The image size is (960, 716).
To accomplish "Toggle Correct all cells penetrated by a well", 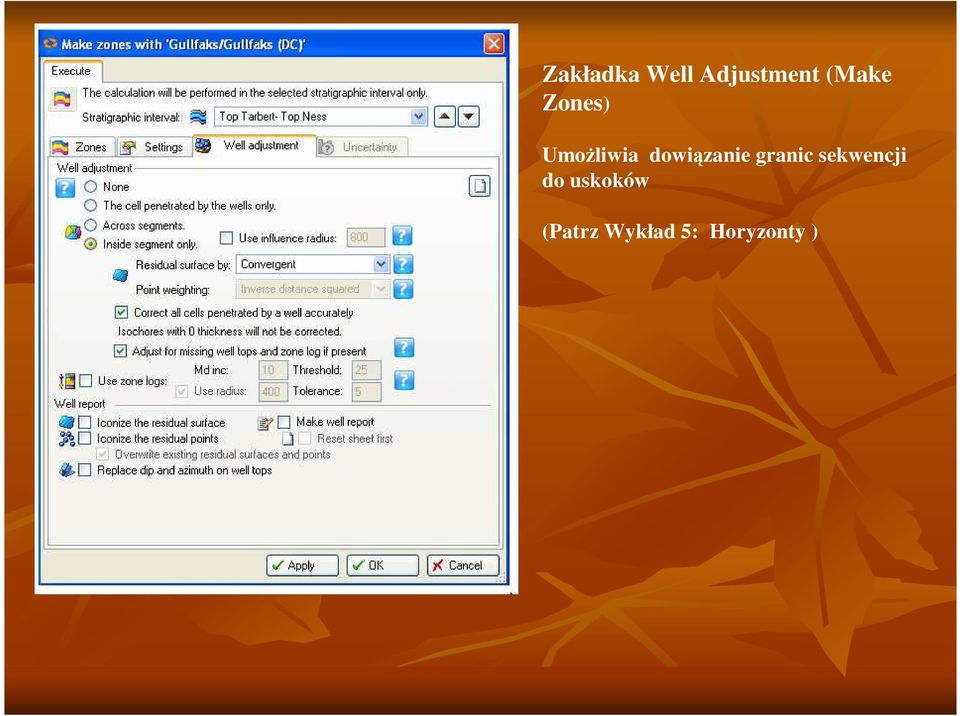I will [121, 312].
